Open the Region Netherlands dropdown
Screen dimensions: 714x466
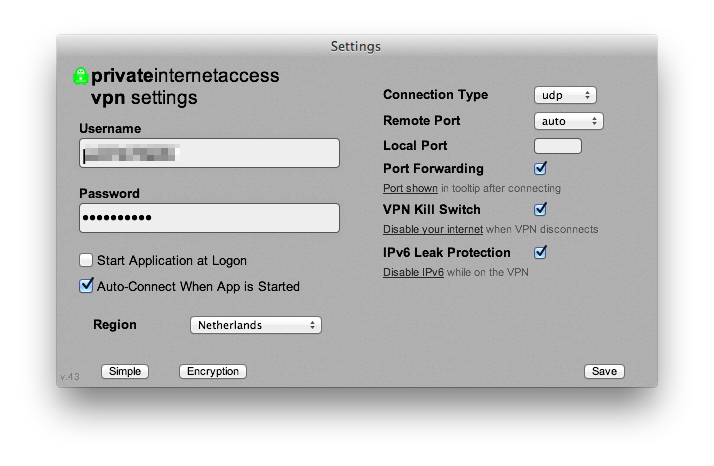click(x=256, y=325)
